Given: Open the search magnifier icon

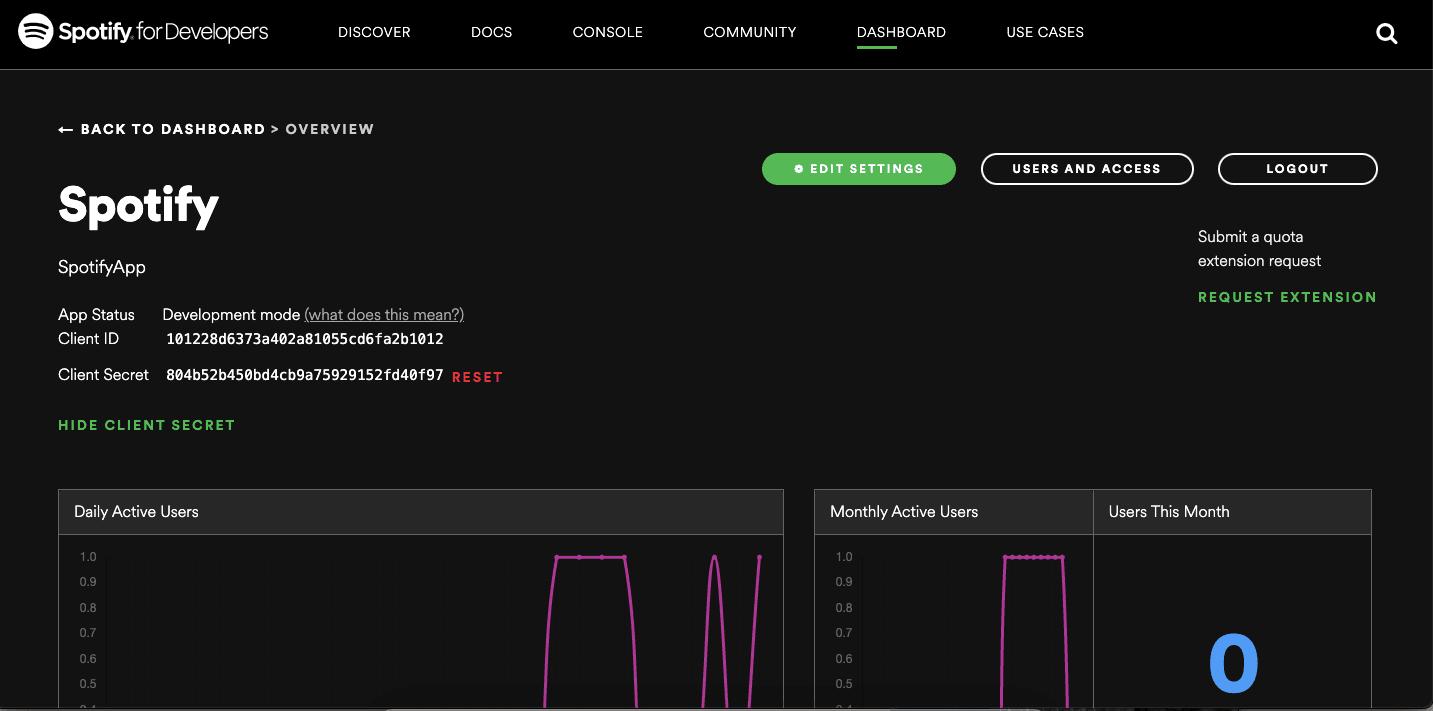Looking at the screenshot, I should pos(1386,33).
